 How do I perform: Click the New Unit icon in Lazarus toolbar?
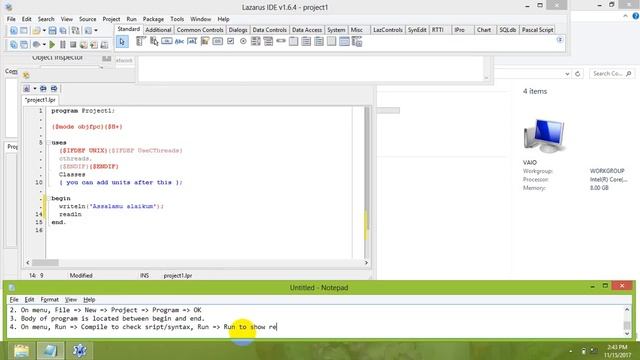pos(13,31)
